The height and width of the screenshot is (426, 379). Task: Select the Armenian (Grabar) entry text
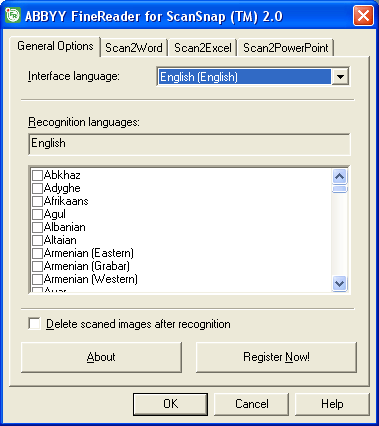(87, 266)
